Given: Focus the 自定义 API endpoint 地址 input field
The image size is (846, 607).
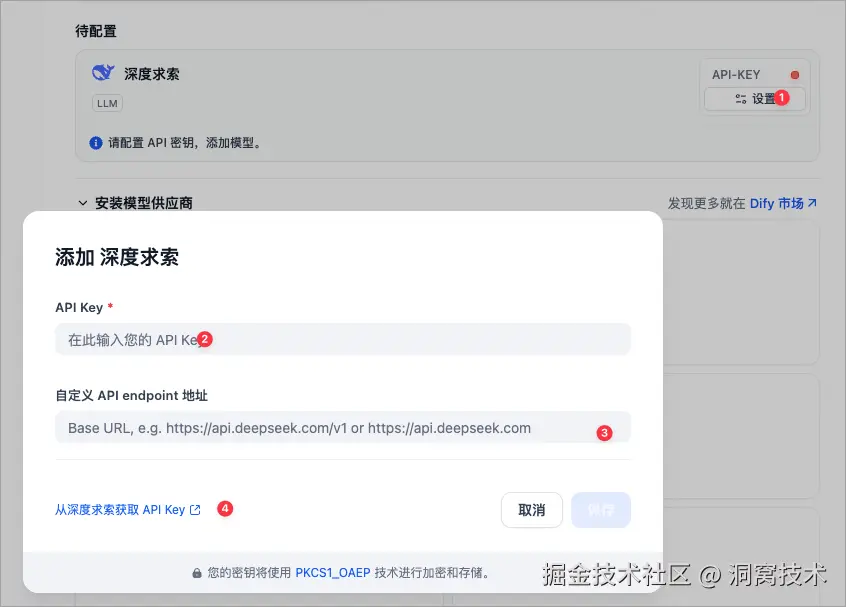Looking at the screenshot, I should pos(343,428).
